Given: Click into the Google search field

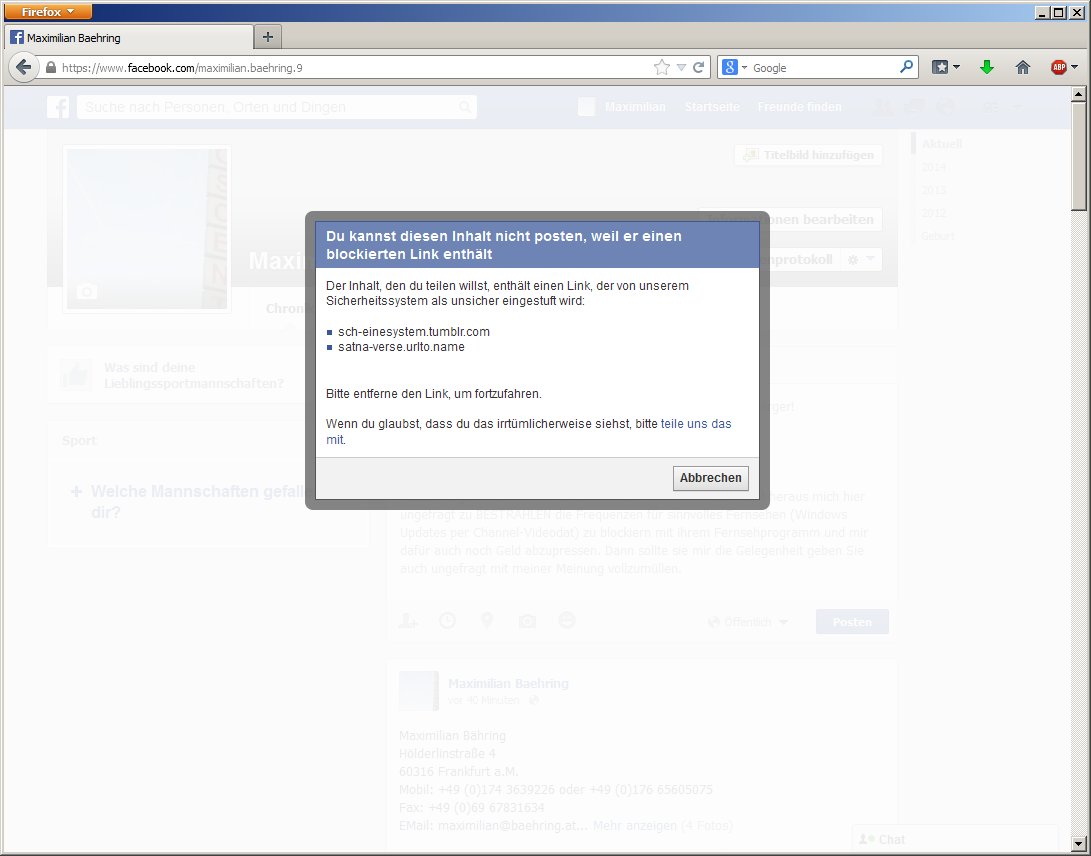Looking at the screenshot, I should coord(822,67).
